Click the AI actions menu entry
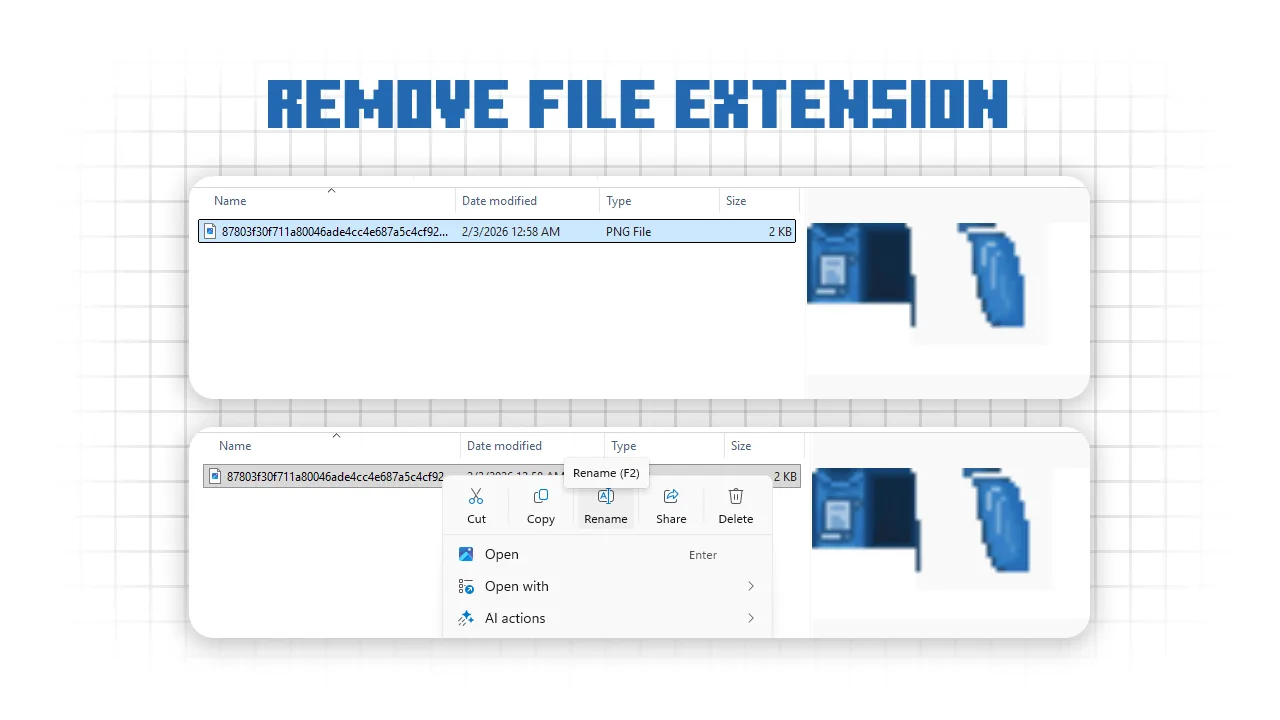This screenshot has height=720, width=1280. (x=515, y=618)
